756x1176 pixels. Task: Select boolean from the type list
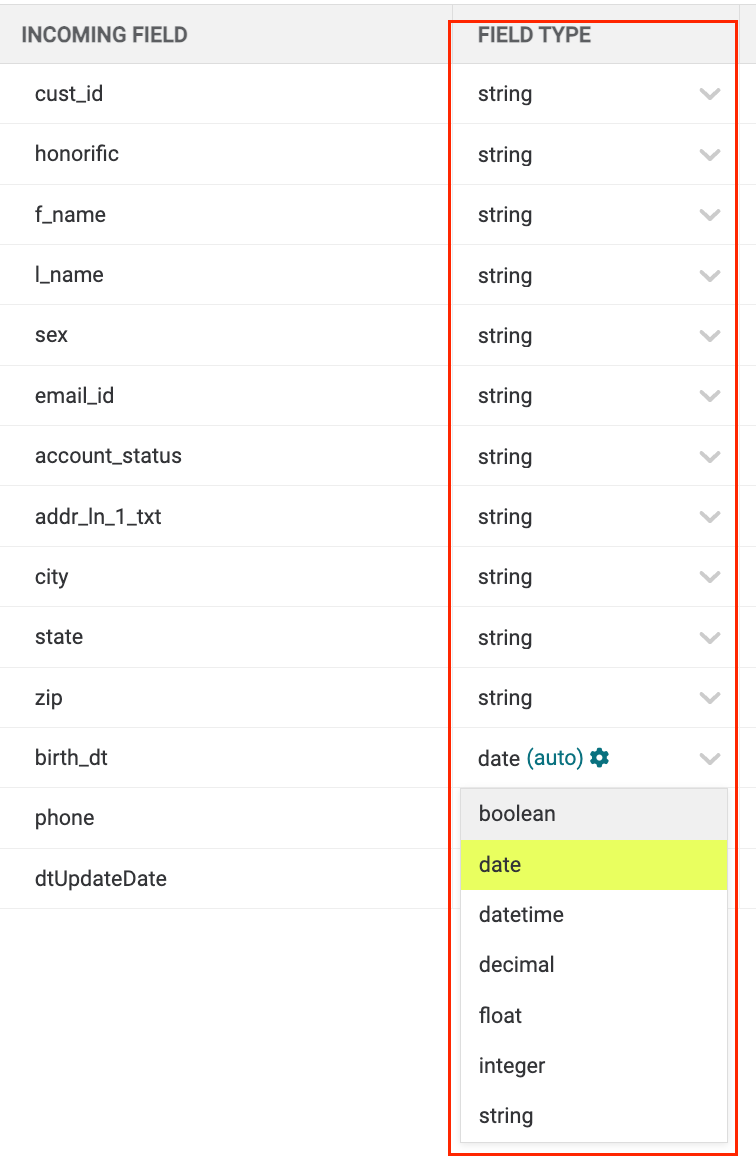pyautogui.click(x=594, y=814)
